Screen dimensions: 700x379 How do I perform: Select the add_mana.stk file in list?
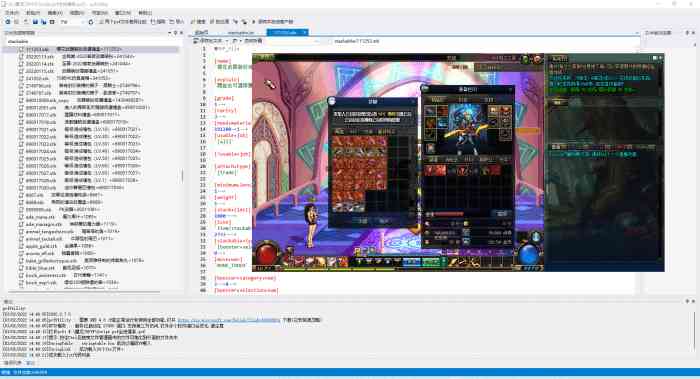[x=40, y=217]
